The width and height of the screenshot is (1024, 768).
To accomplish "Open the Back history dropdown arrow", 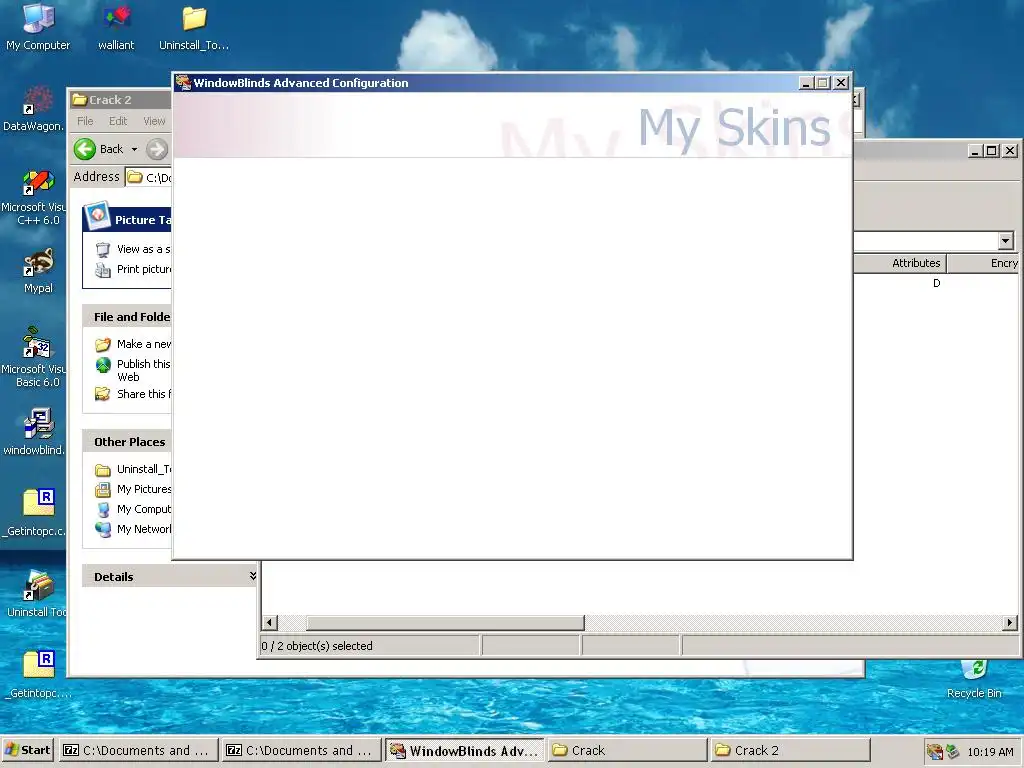I will point(135,149).
